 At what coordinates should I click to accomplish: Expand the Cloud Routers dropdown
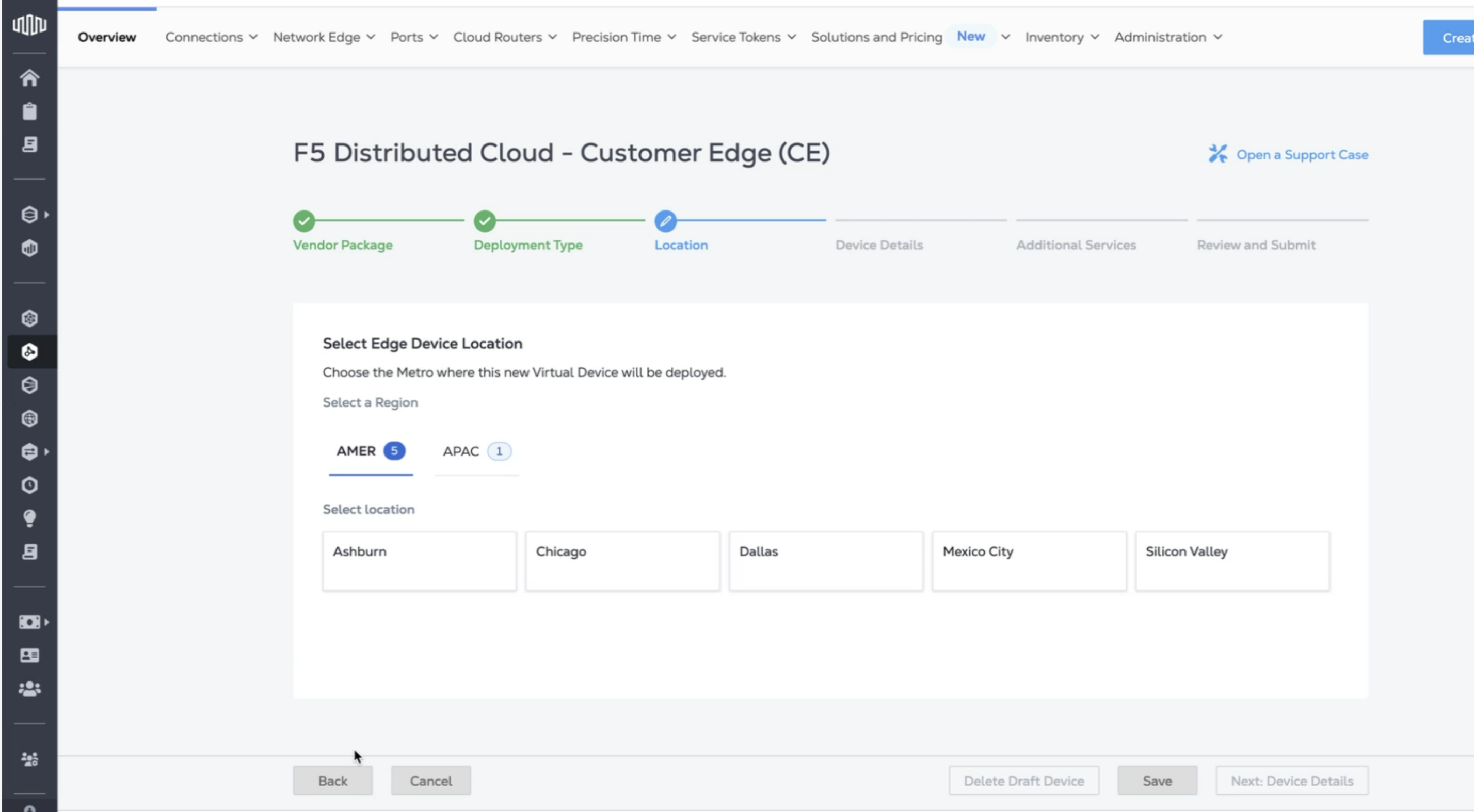504,37
